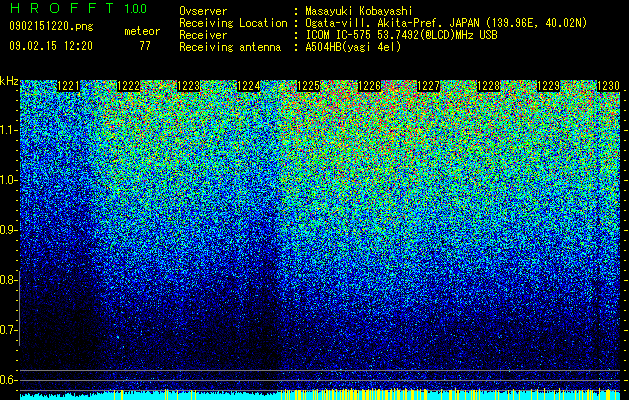Click the 0.8 kHz axis label
Viewport: 629px width, 400px height.
pos(8,280)
